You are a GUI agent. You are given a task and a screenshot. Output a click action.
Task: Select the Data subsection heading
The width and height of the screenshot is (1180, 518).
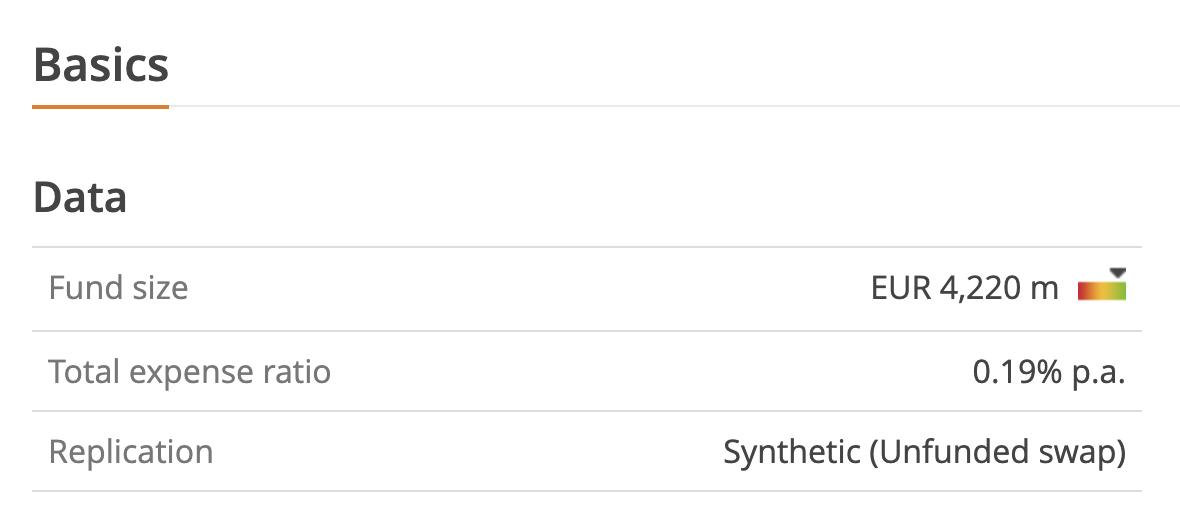click(x=80, y=198)
